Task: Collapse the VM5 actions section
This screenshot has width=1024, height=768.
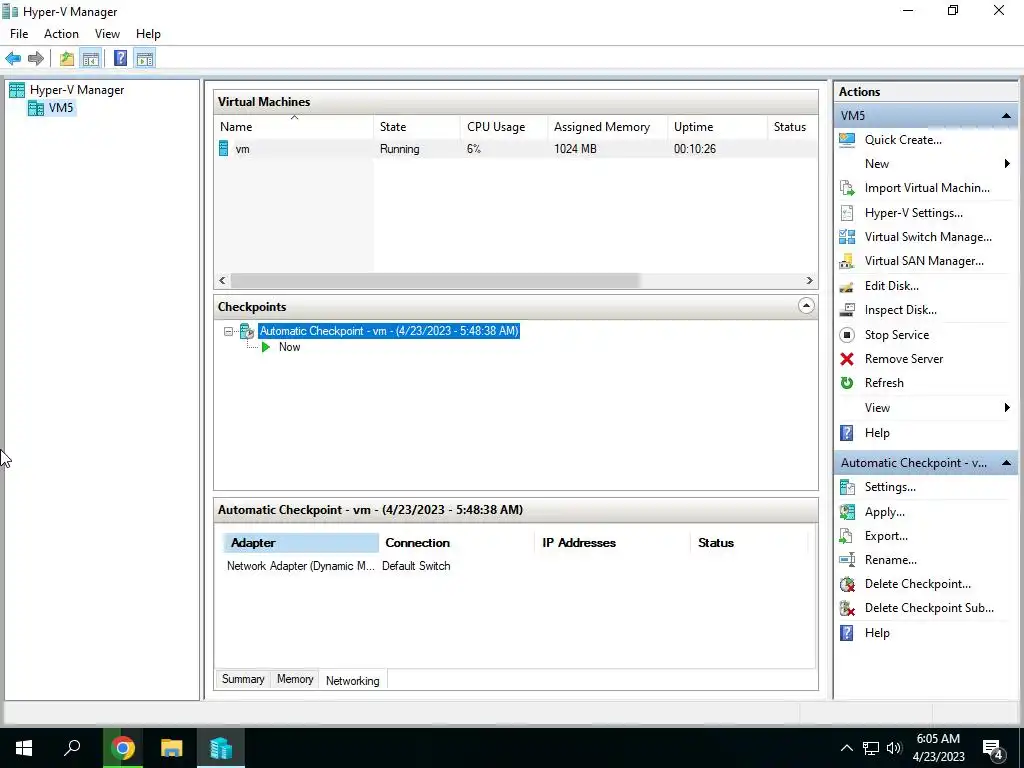Action: tap(1006, 116)
